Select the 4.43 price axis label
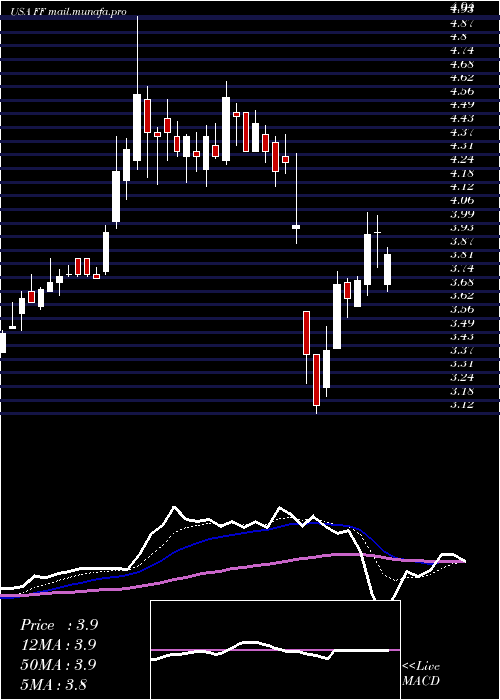Screen dimensions: 500x700 click(462, 118)
